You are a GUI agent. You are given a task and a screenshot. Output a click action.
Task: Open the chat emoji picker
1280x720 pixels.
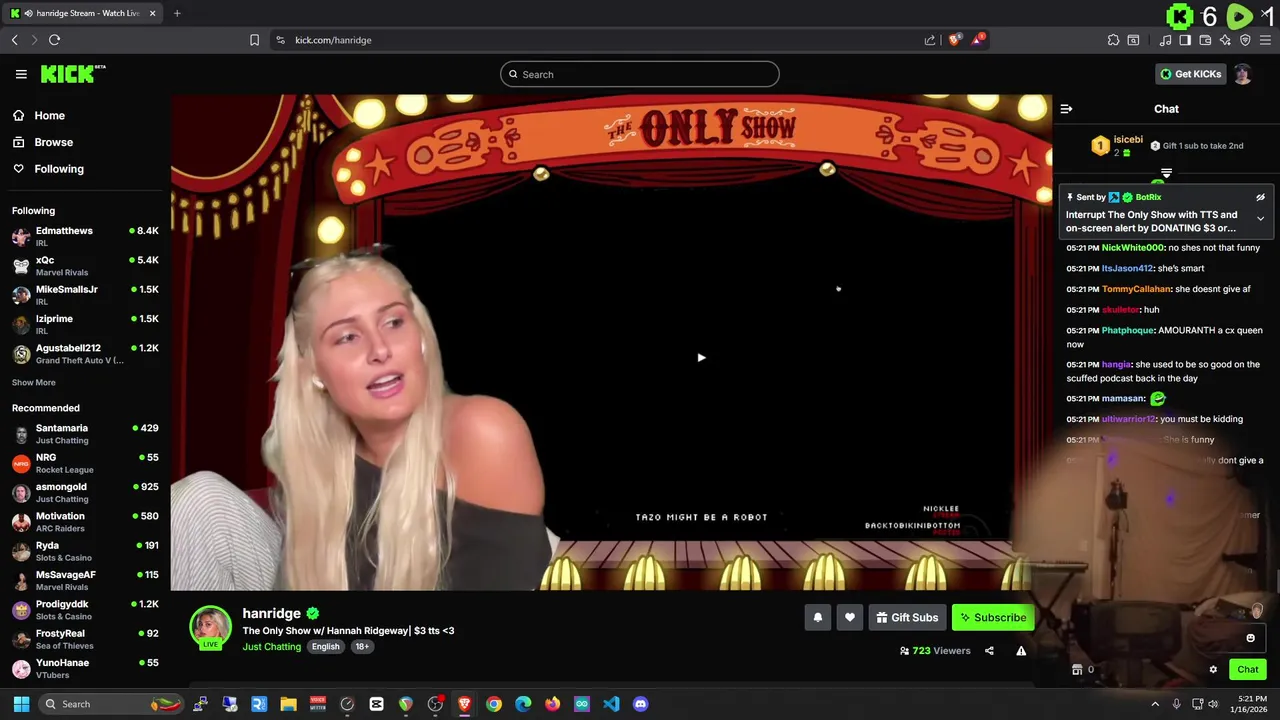tap(1250, 638)
